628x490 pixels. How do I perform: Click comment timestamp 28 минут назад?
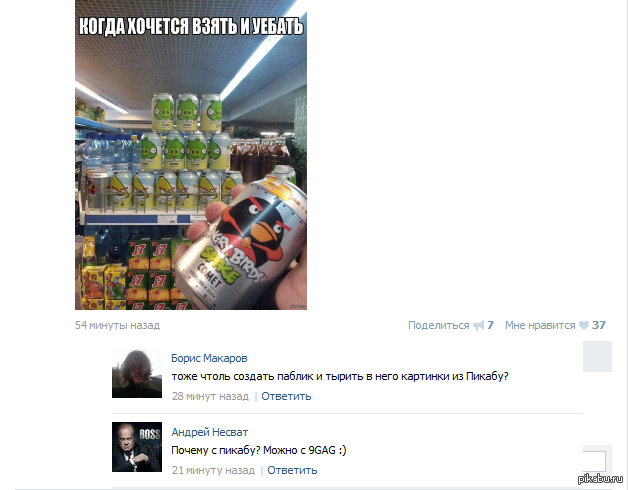[210, 396]
